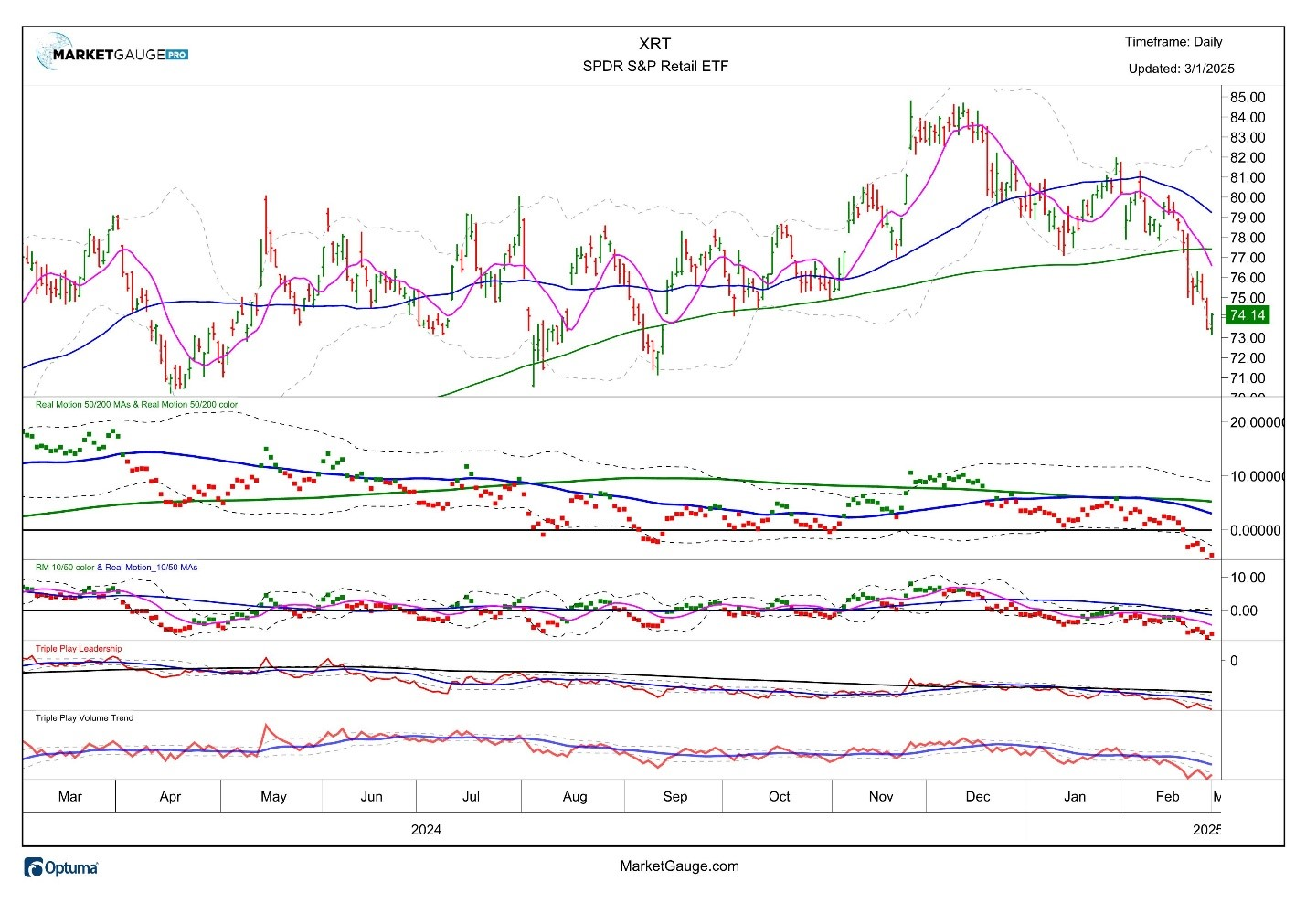
Task: Click the Jun month on time axis
Action: point(371,797)
